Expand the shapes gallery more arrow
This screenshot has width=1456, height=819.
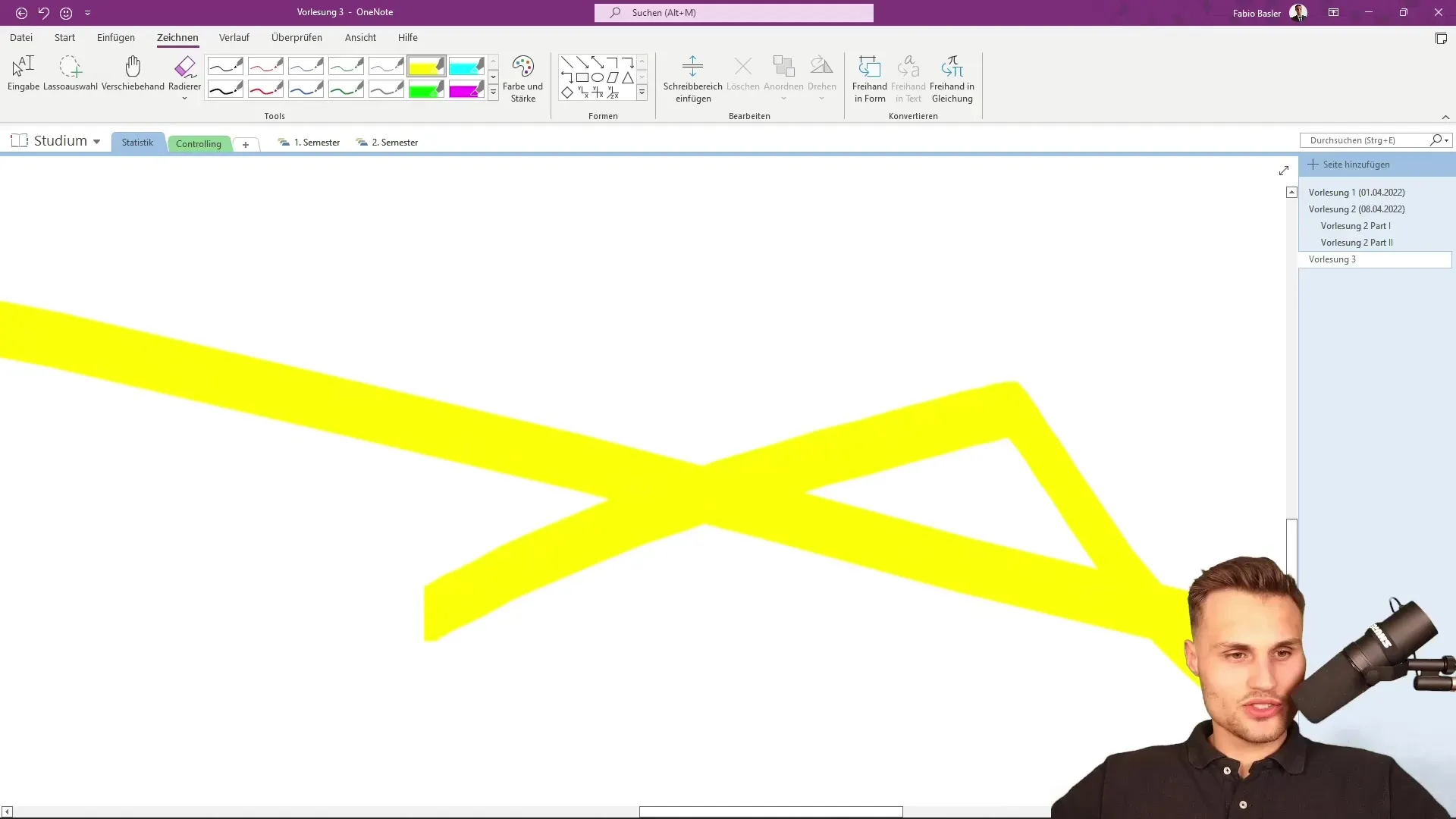(642, 92)
